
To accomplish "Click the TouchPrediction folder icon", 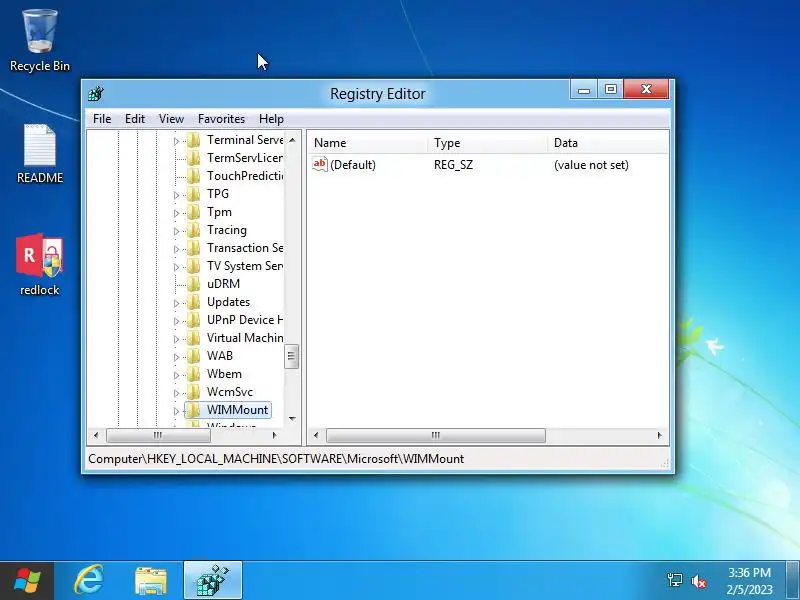I will coord(193,176).
